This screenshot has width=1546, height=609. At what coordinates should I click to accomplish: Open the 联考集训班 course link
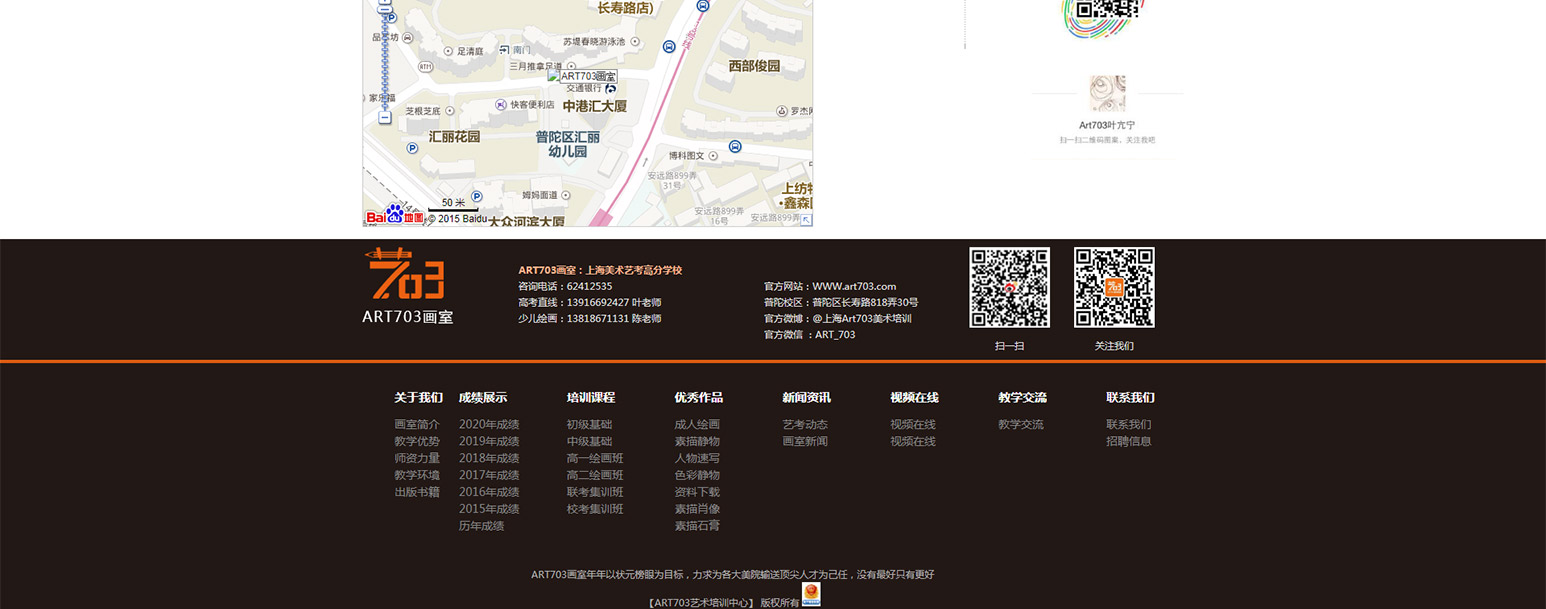595,492
